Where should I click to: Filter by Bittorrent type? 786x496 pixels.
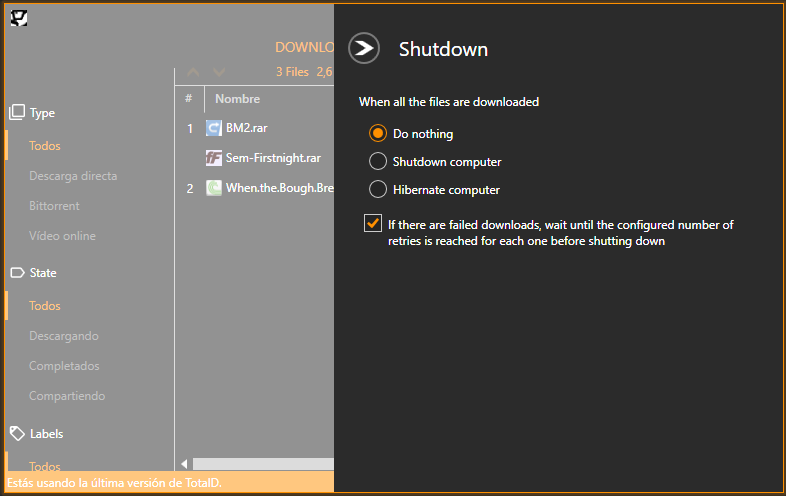click(54, 206)
